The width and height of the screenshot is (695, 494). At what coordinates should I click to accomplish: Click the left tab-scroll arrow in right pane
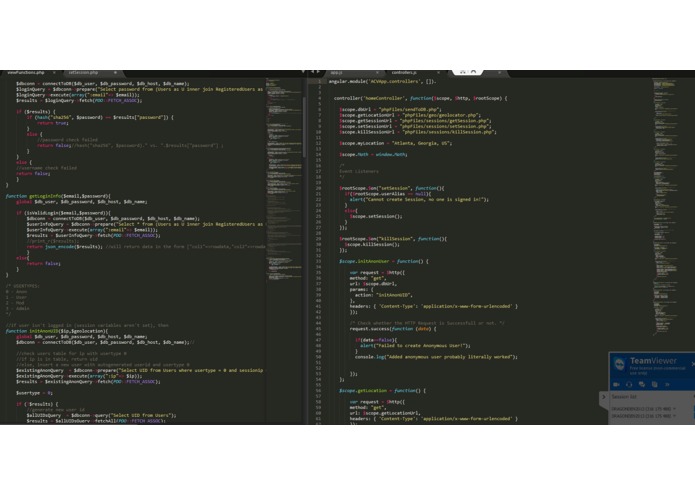point(312,72)
